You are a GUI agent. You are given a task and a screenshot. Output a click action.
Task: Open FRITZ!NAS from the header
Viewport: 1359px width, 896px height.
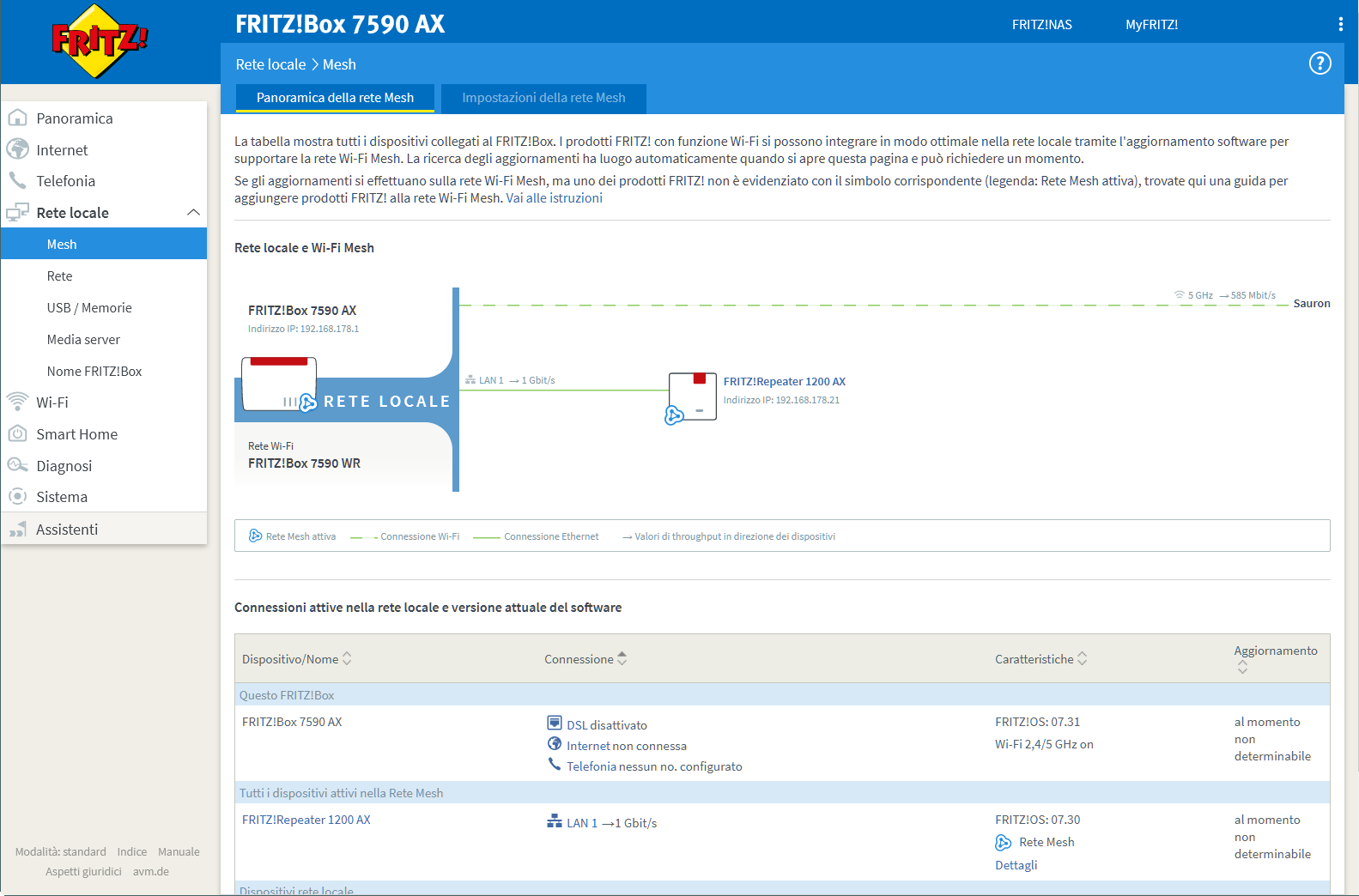[x=1041, y=25]
